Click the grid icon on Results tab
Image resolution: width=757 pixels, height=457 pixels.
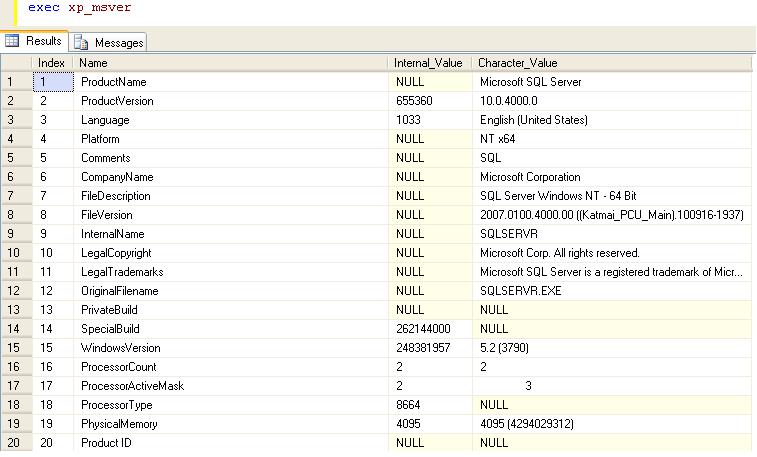coord(13,41)
